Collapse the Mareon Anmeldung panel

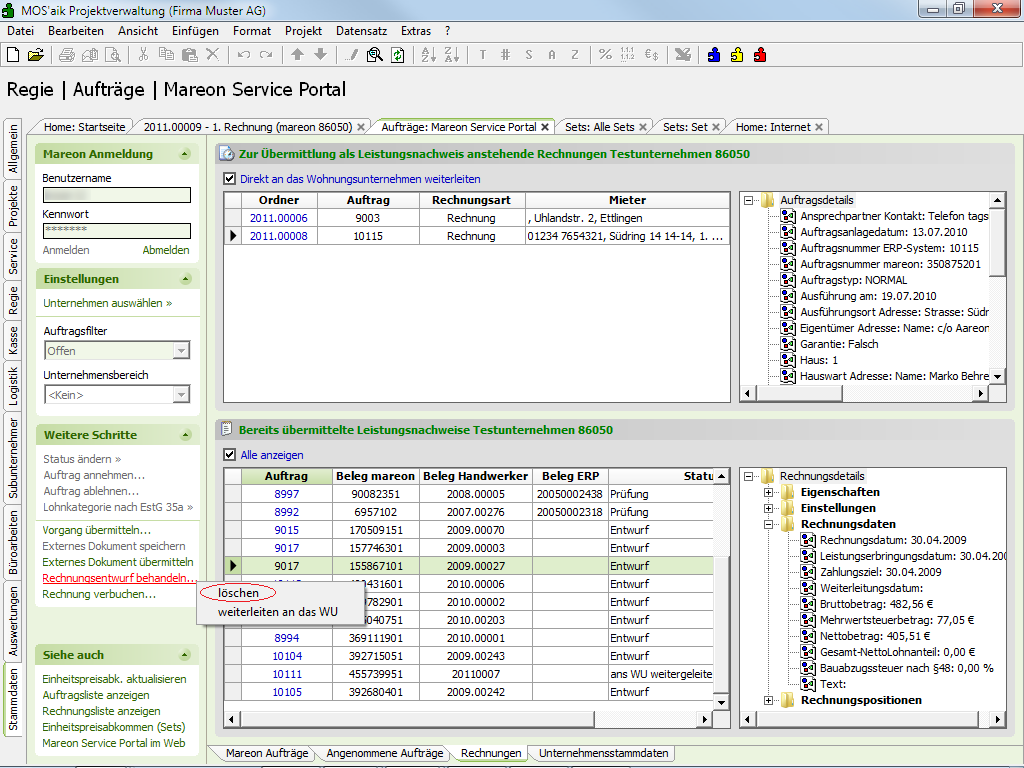(x=185, y=154)
